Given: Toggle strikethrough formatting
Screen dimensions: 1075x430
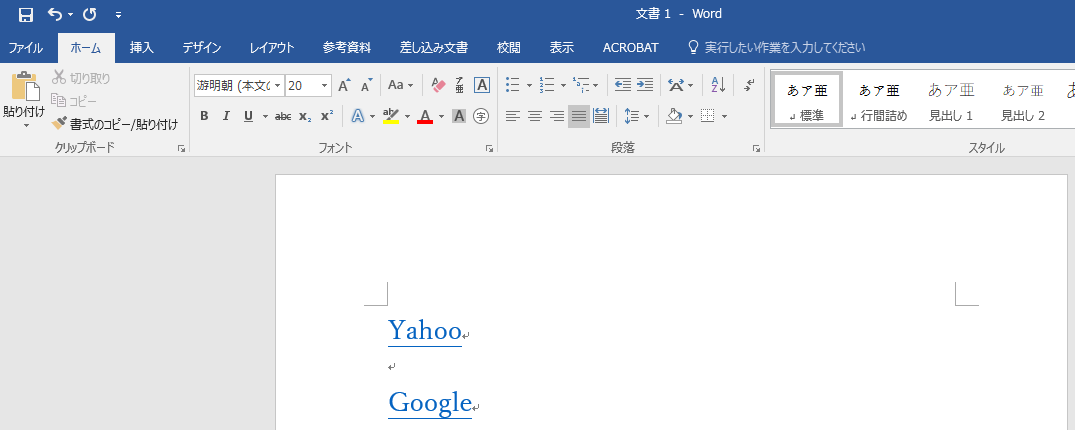Looking at the screenshot, I should point(282,116).
